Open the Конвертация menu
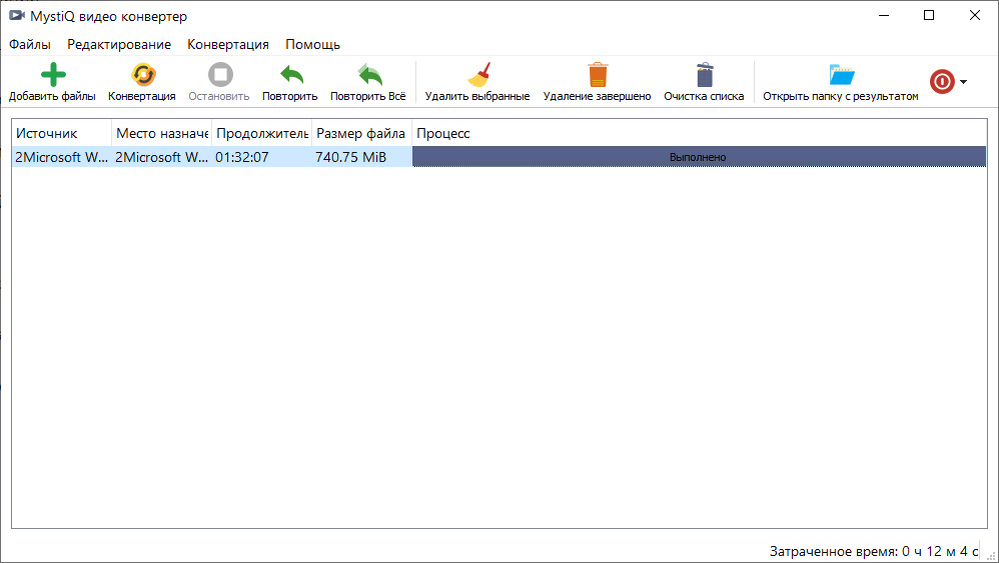Viewport: 999px width, 563px height. [x=228, y=45]
